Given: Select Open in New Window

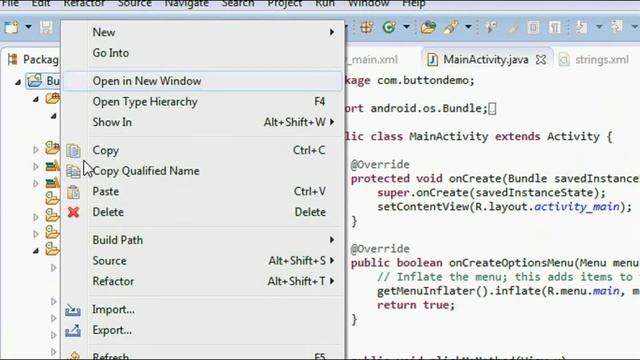Looking at the screenshot, I should pyautogui.click(x=202, y=81).
